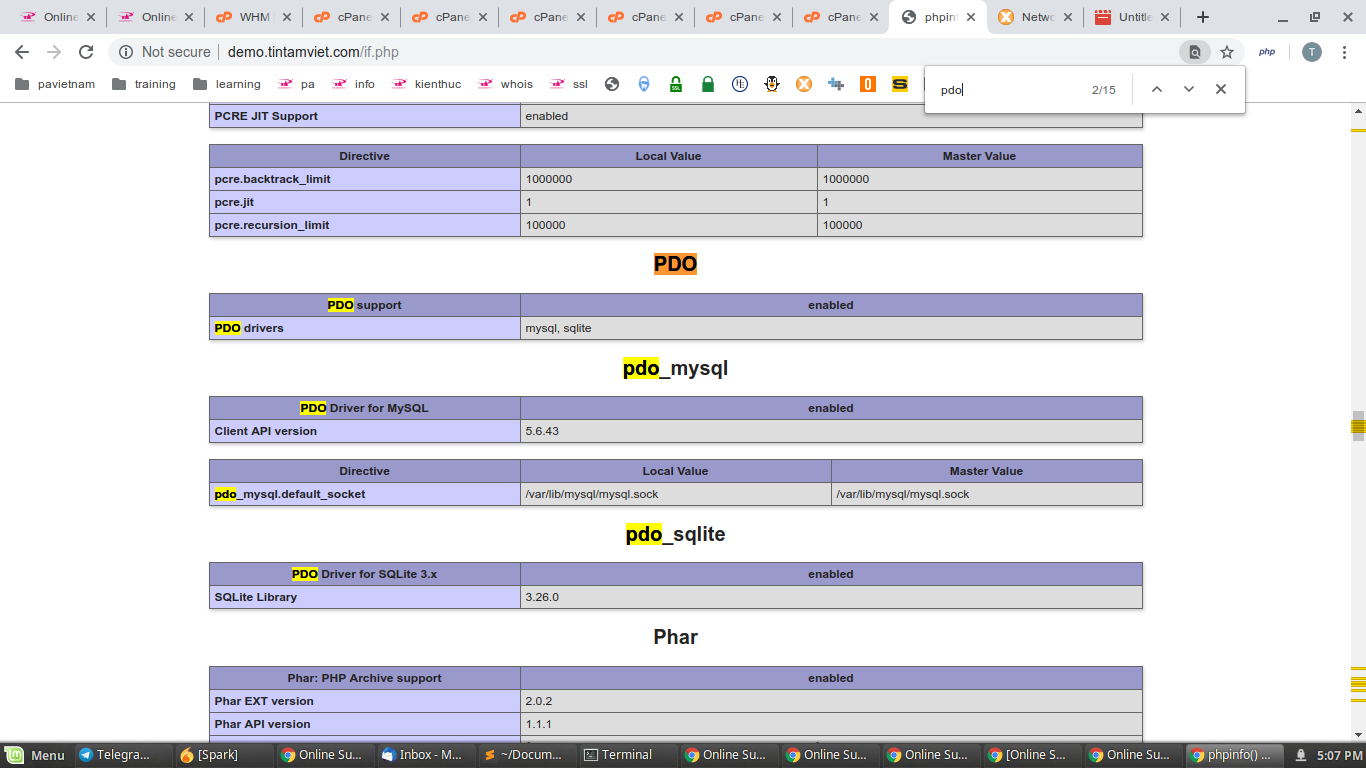
Task: Click the pdo_sqlite section heading
Action: [x=675, y=534]
